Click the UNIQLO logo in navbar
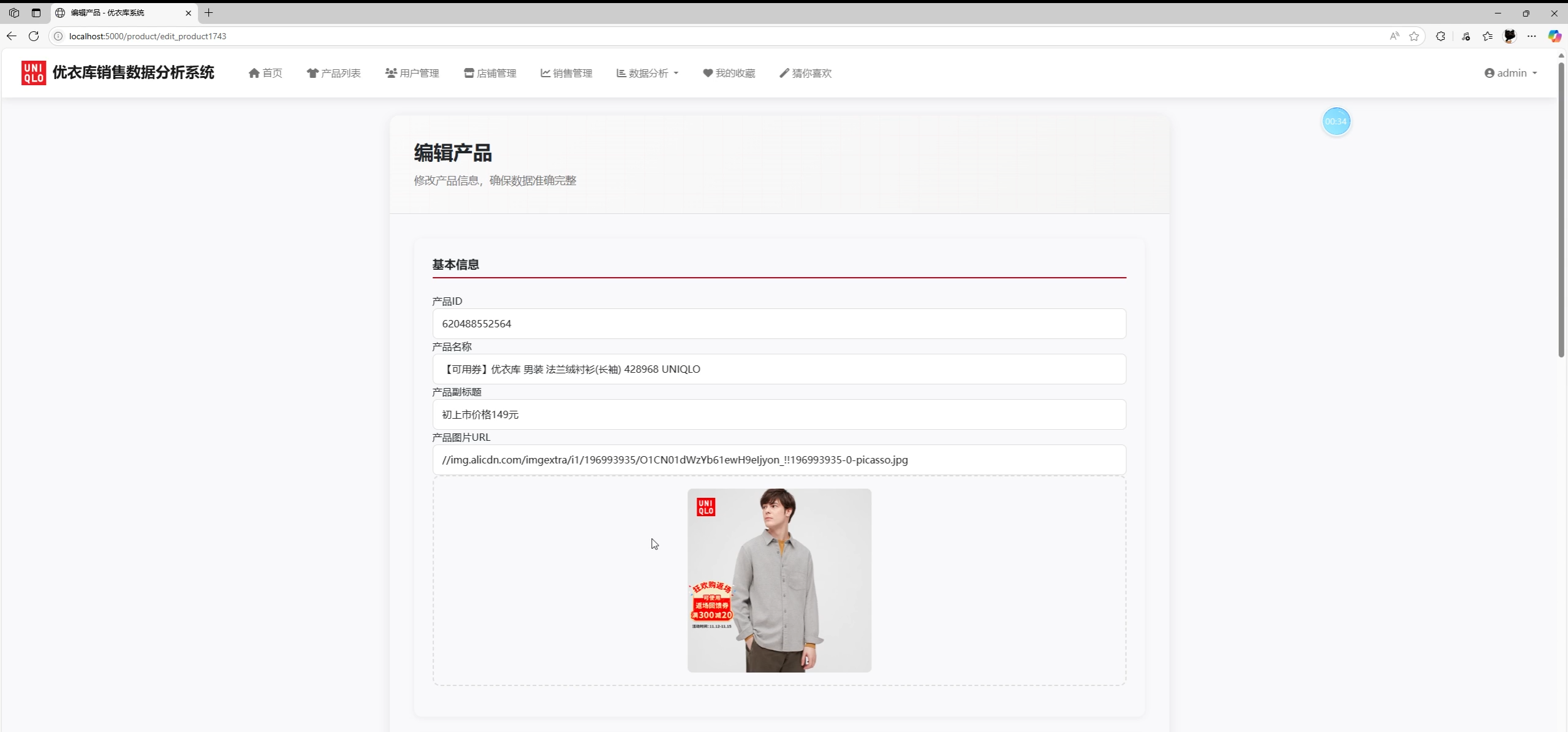Screen dimensions: 1568x732 [x=34, y=73]
